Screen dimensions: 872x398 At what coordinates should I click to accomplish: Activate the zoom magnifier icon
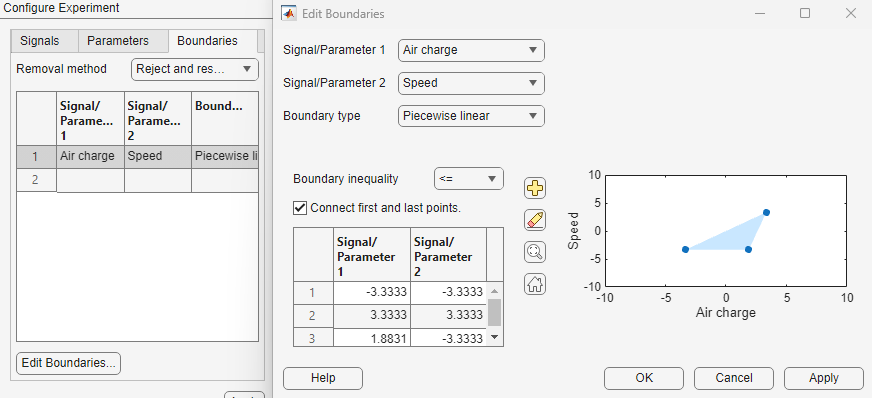pyautogui.click(x=535, y=252)
